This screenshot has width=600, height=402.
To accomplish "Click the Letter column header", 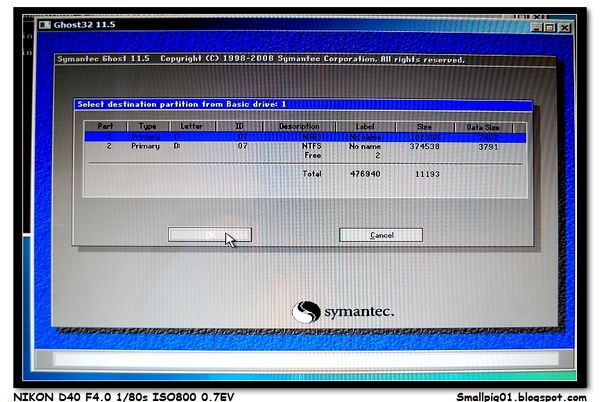I will pos(192,126).
